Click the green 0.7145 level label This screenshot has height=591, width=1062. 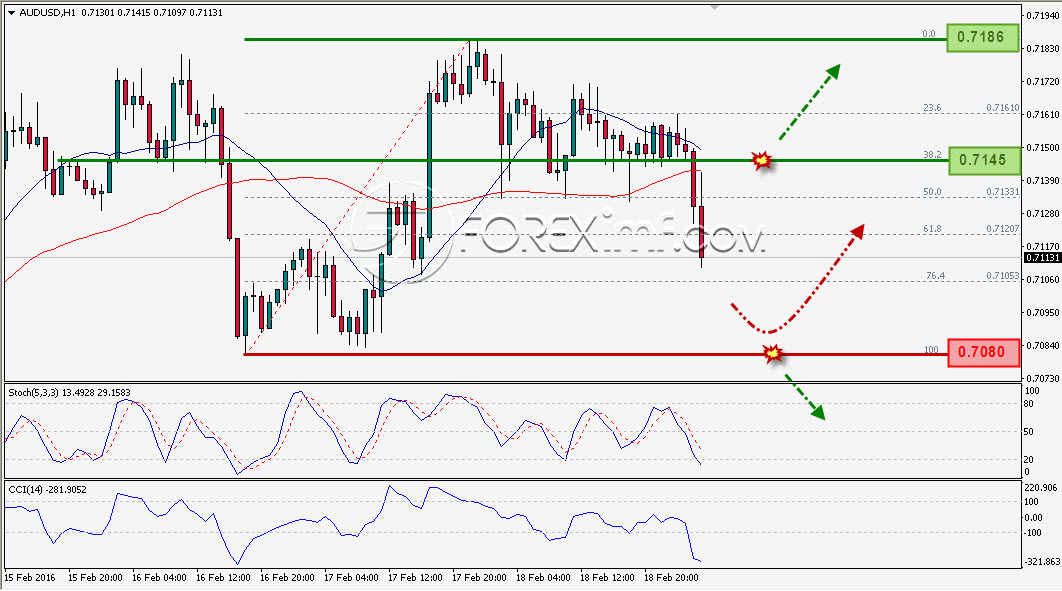(983, 160)
